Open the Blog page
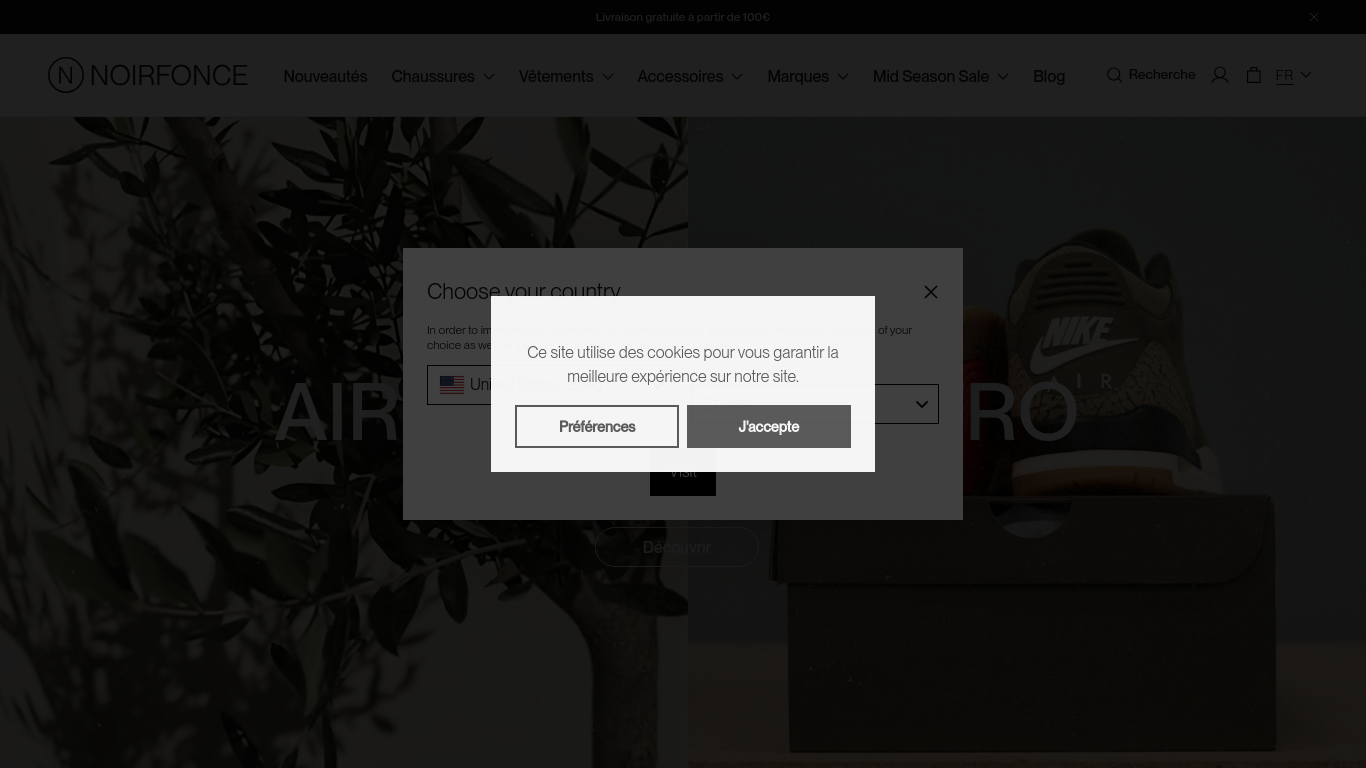This screenshot has height=768, width=1366. [1049, 76]
